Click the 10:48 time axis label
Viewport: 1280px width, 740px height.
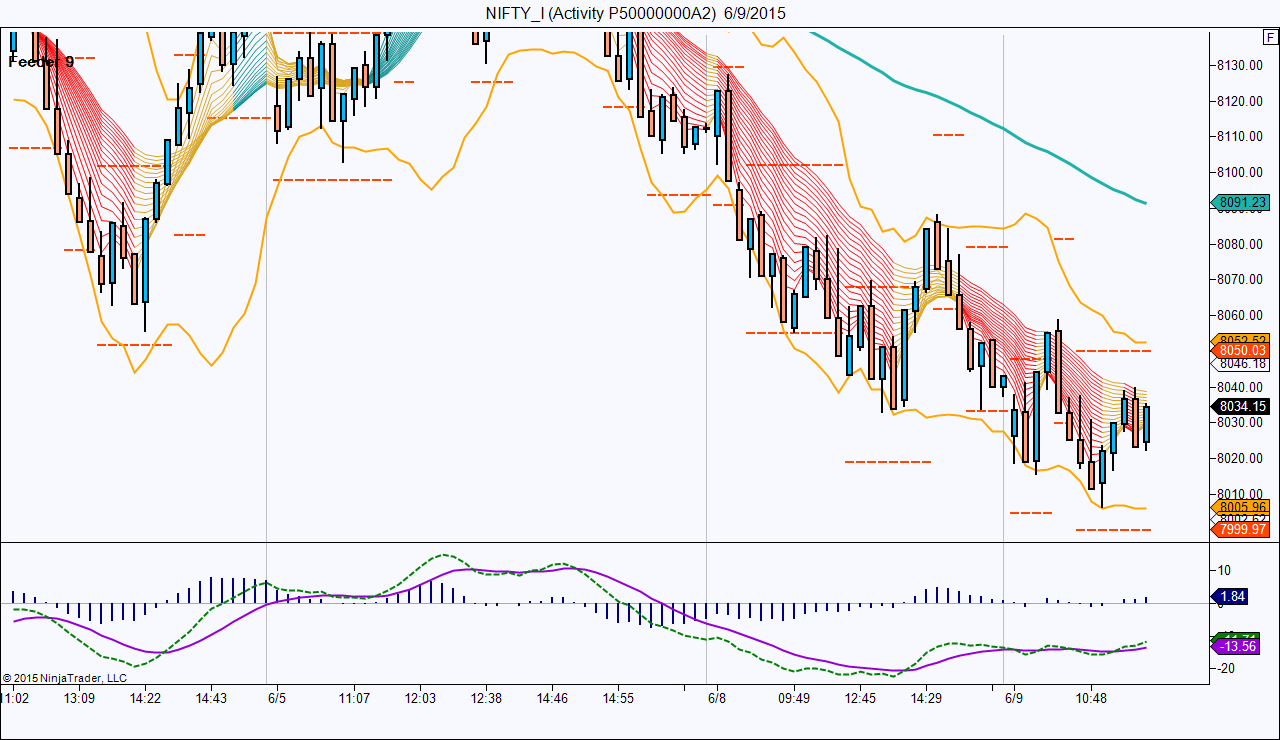coord(1091,698)
